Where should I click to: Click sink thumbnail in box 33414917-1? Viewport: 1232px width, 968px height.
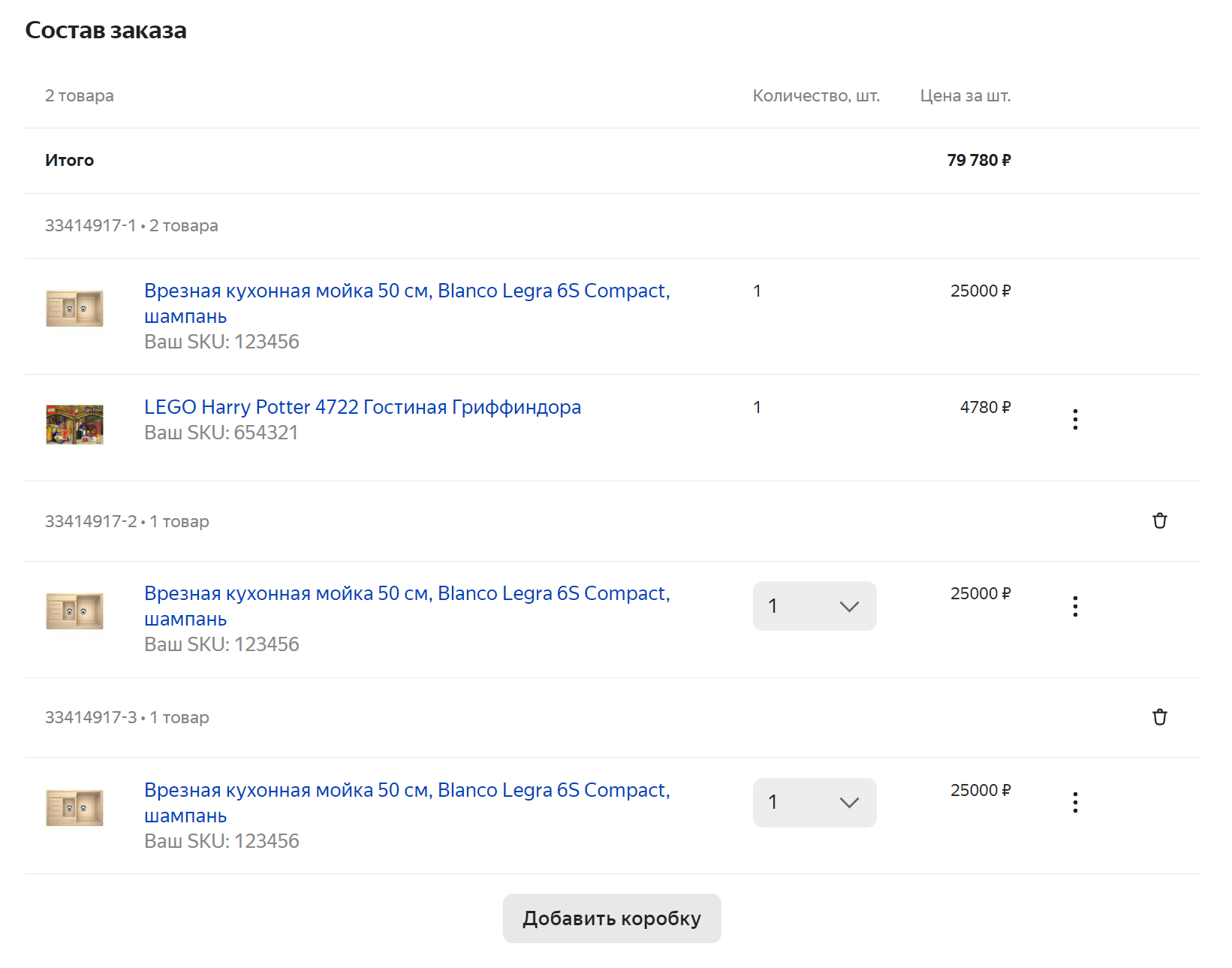[74, 309]
